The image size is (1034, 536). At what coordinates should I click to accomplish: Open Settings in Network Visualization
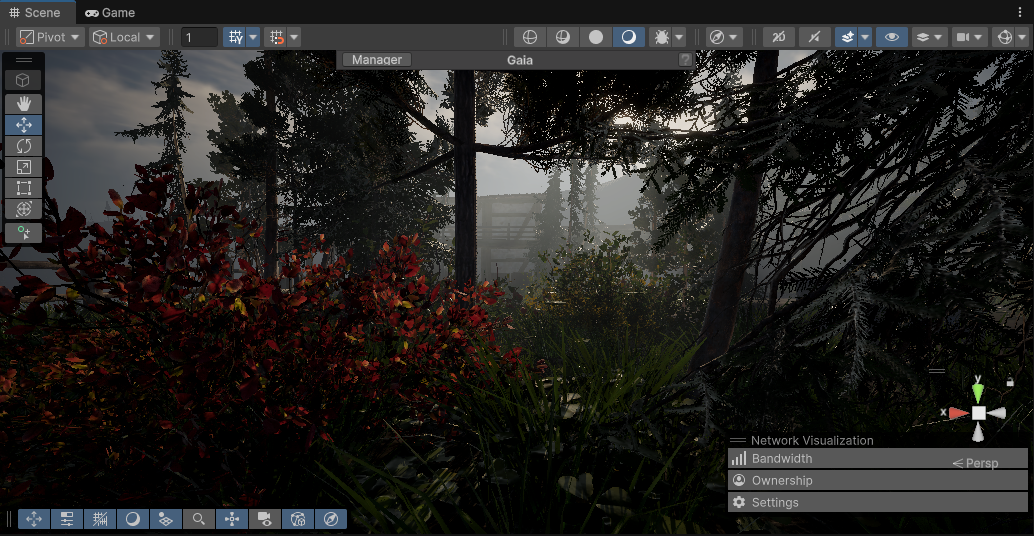[878, 502]
